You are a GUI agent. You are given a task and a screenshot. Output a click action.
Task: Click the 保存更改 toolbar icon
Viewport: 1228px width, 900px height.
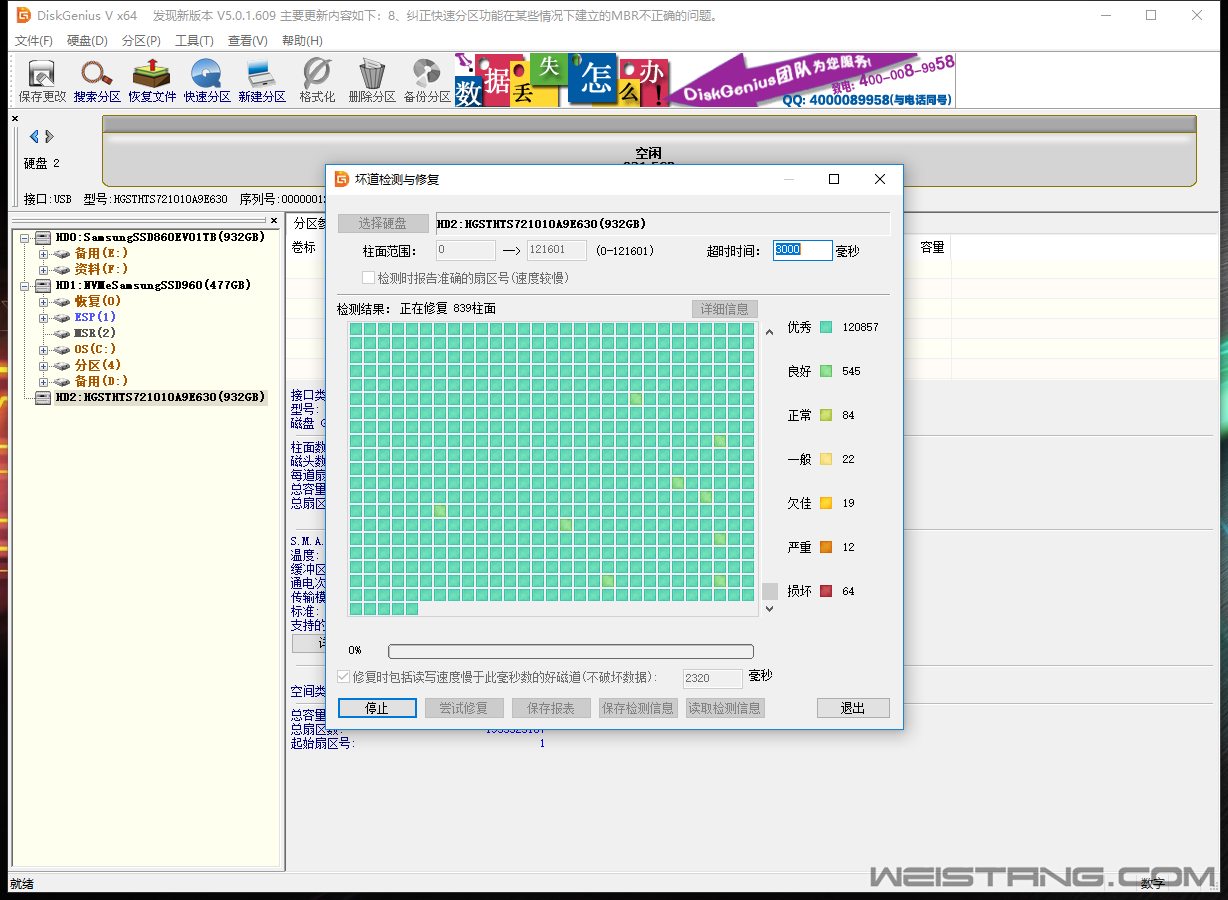42,80
